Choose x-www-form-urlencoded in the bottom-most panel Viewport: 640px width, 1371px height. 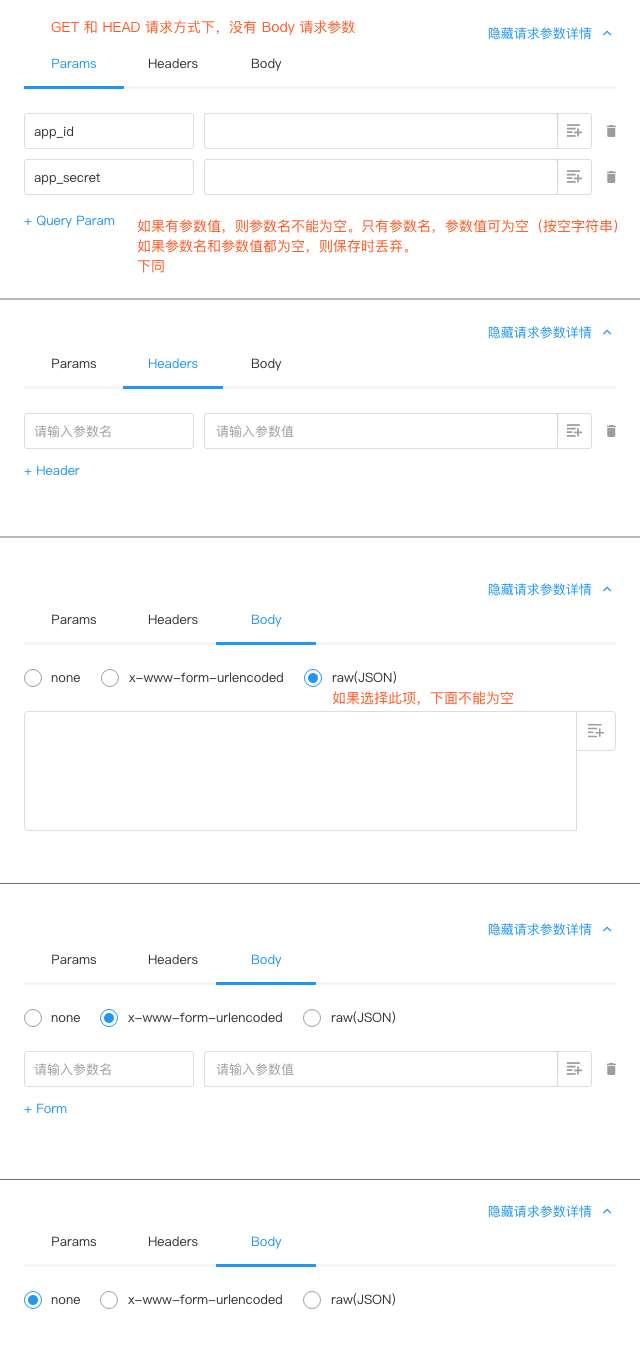click(x=109, y=1300)
